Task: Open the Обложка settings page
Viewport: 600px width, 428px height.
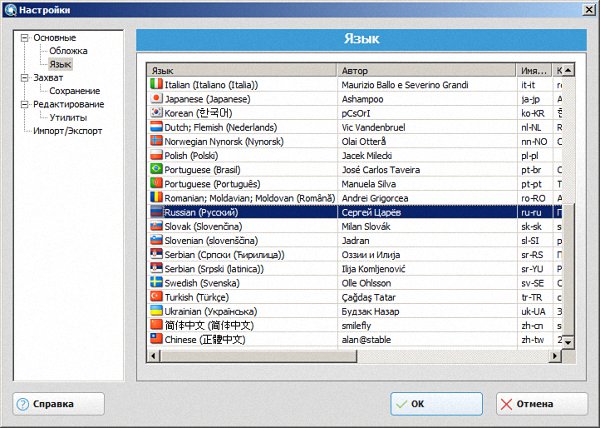Action: click(68, 51)
